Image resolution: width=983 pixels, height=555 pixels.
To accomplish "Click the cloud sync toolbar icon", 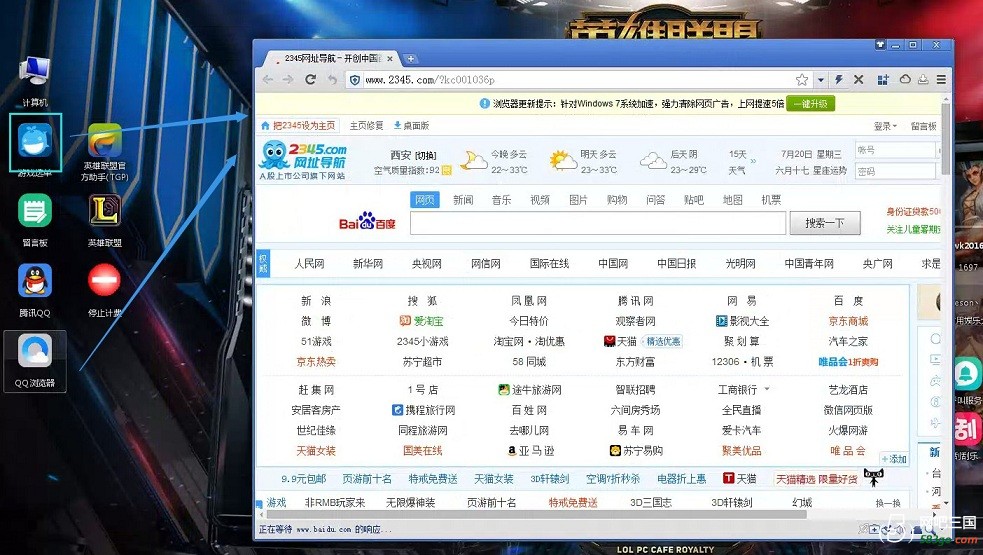I will (x=905, y=79).
